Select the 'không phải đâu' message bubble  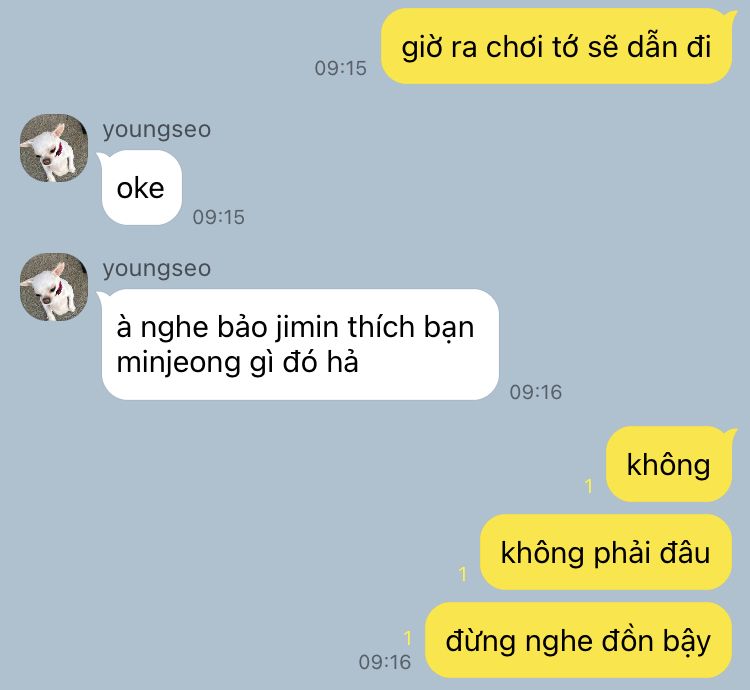coord(606,552)
